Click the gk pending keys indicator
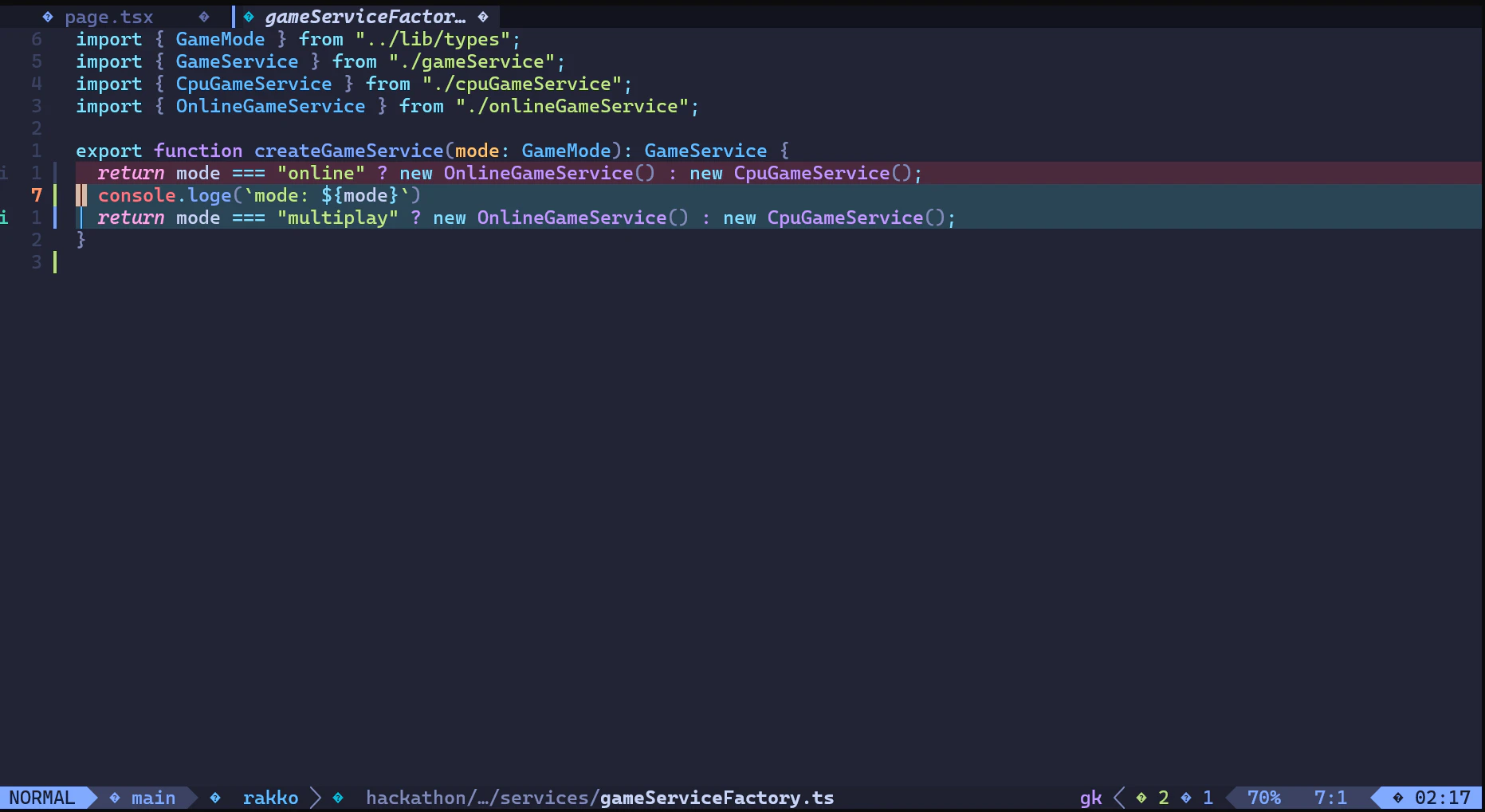The width and height of the screenshot is (1485, 812). click(x=1090, y=798)
